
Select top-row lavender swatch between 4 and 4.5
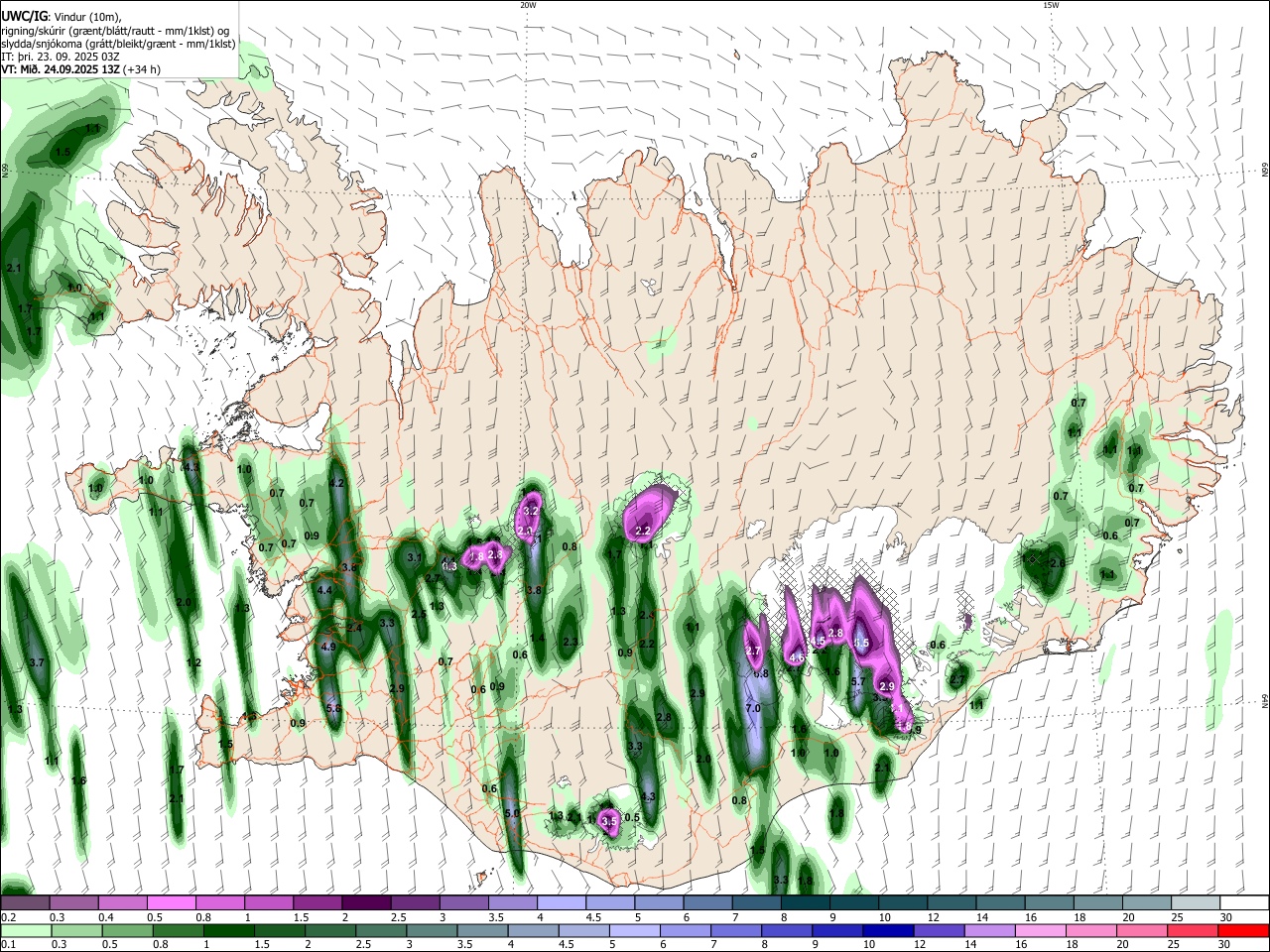(560, 902)
